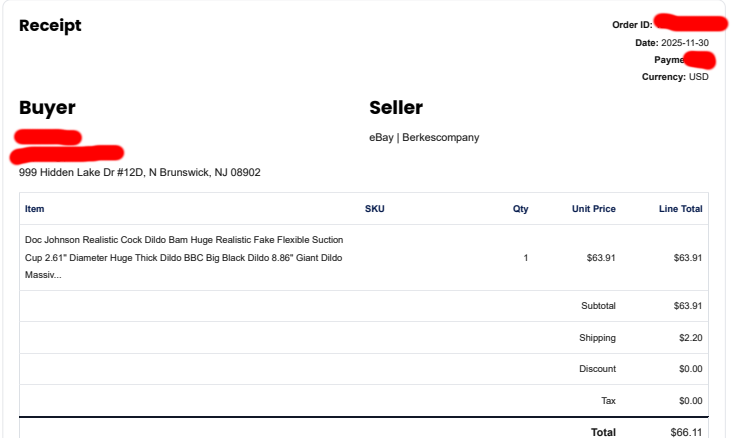
Task: Click the date 2025-11-30
Action: (684, 42)
